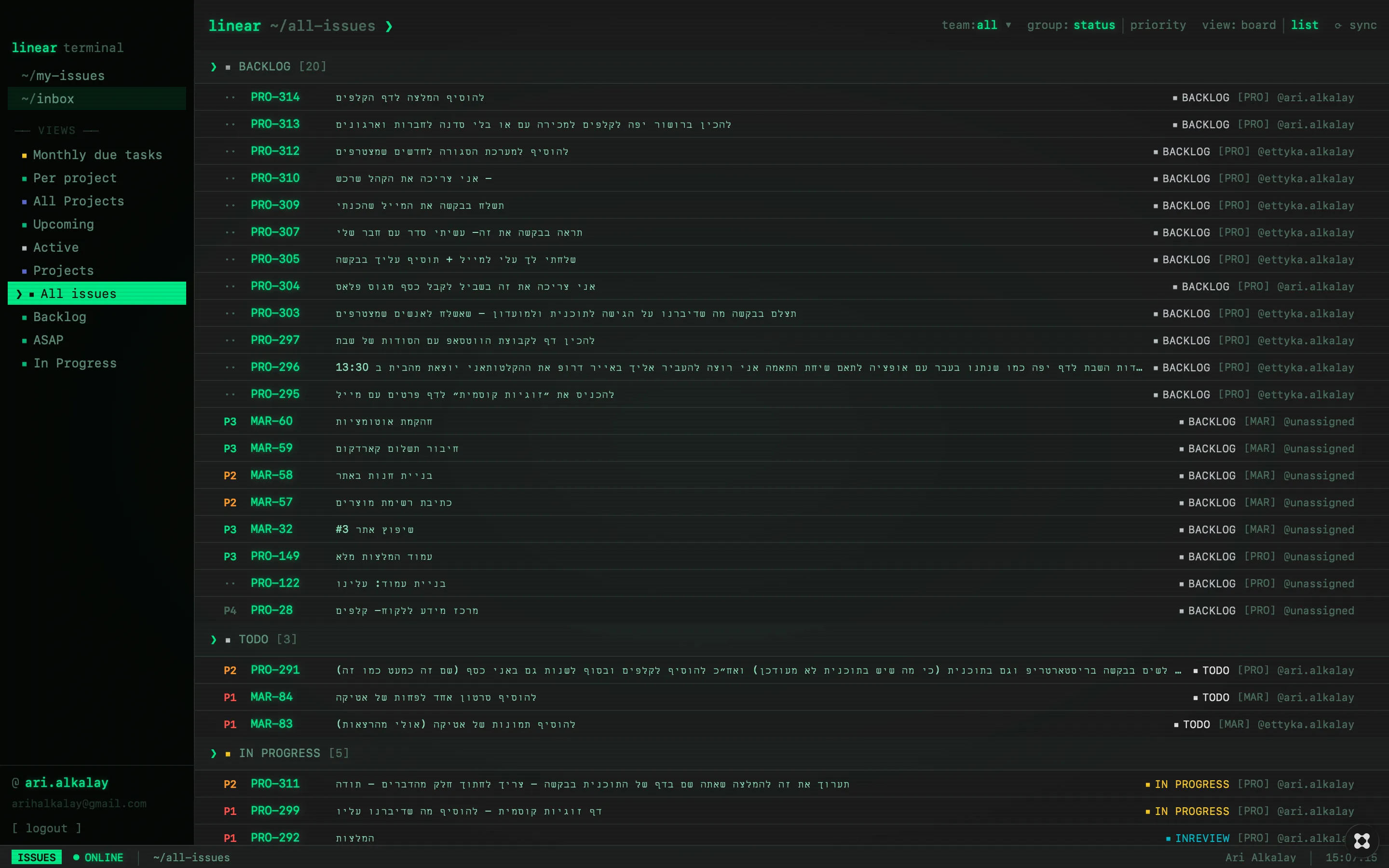This screenshot has height=868, width=1389.
Task: Click @ettyka.alkalay on PRO-303 row
Action: coord(1306,313)
